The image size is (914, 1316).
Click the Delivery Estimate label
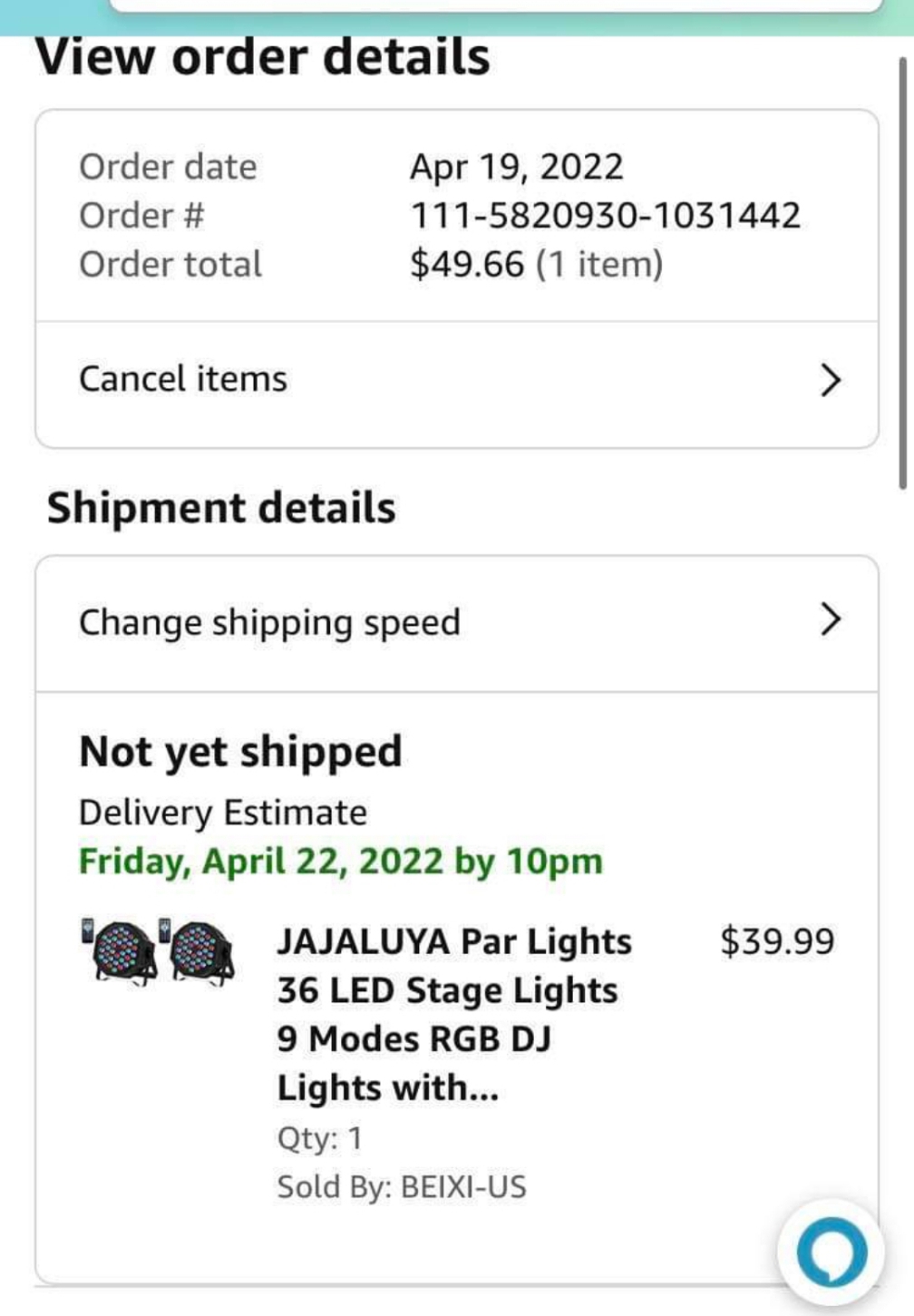click(223, 813)
